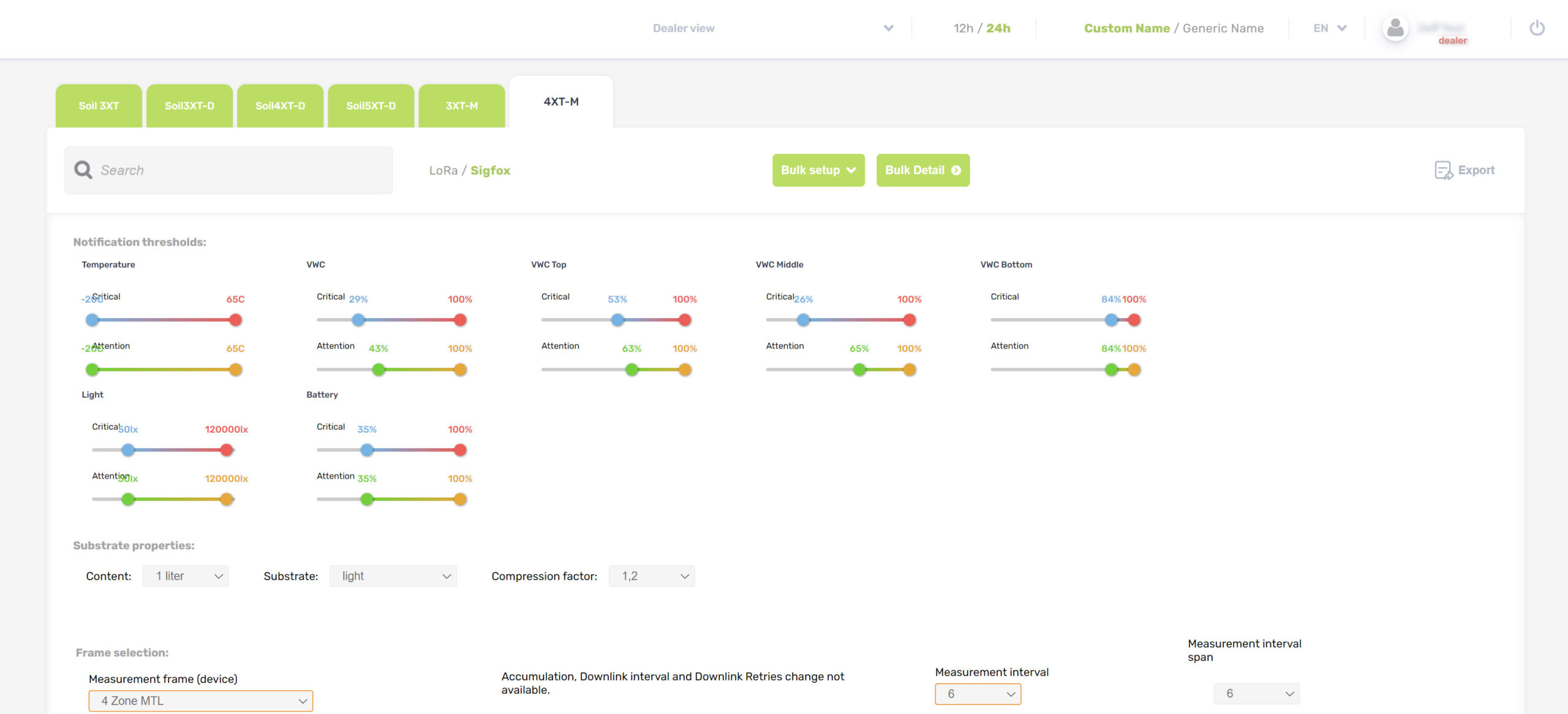Switch network to Sigfox
The height and width of the screenshot is (714, 1568).
[x=490, y=170]
